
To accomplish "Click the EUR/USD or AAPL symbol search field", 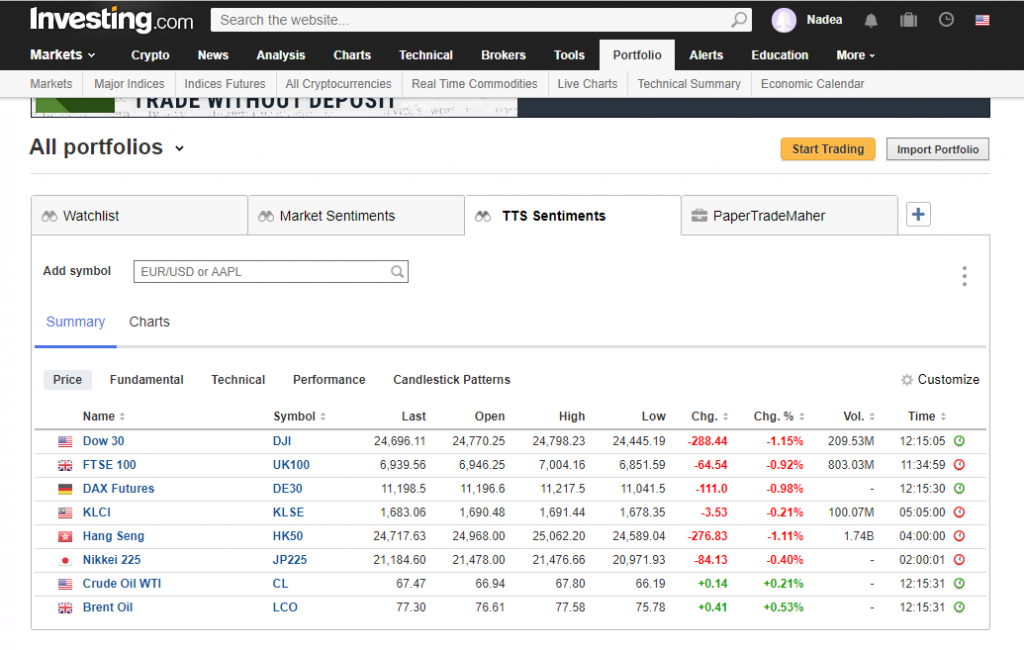I will pos(270,271).
